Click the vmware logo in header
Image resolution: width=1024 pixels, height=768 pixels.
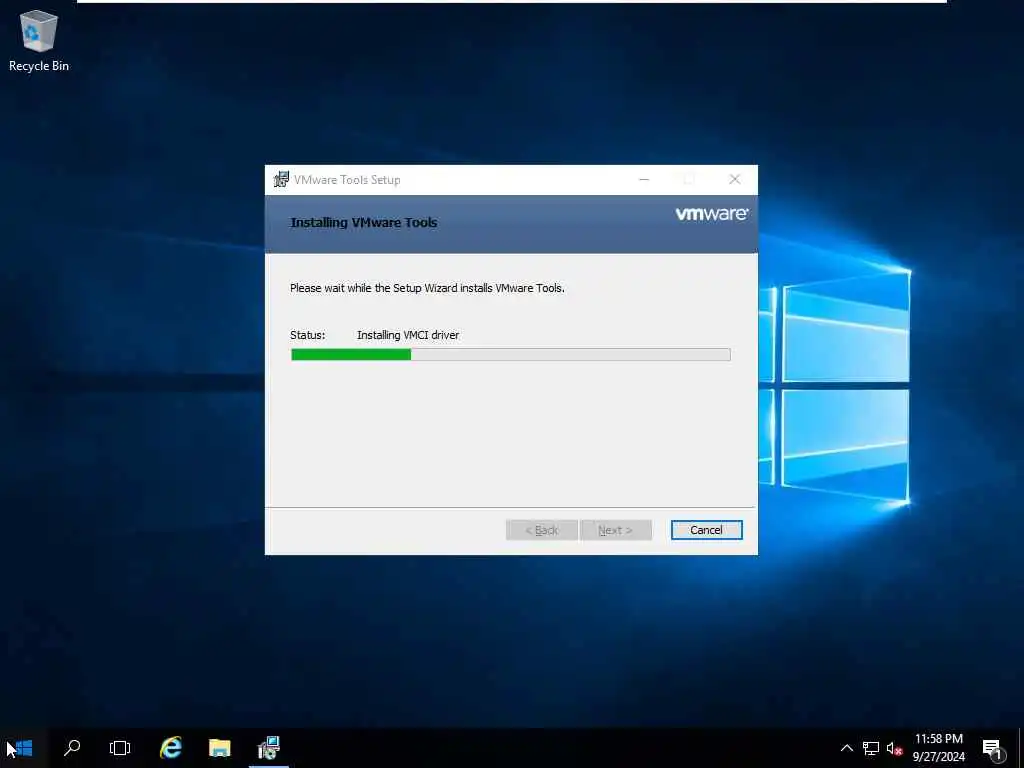click(x=712, y=214)
